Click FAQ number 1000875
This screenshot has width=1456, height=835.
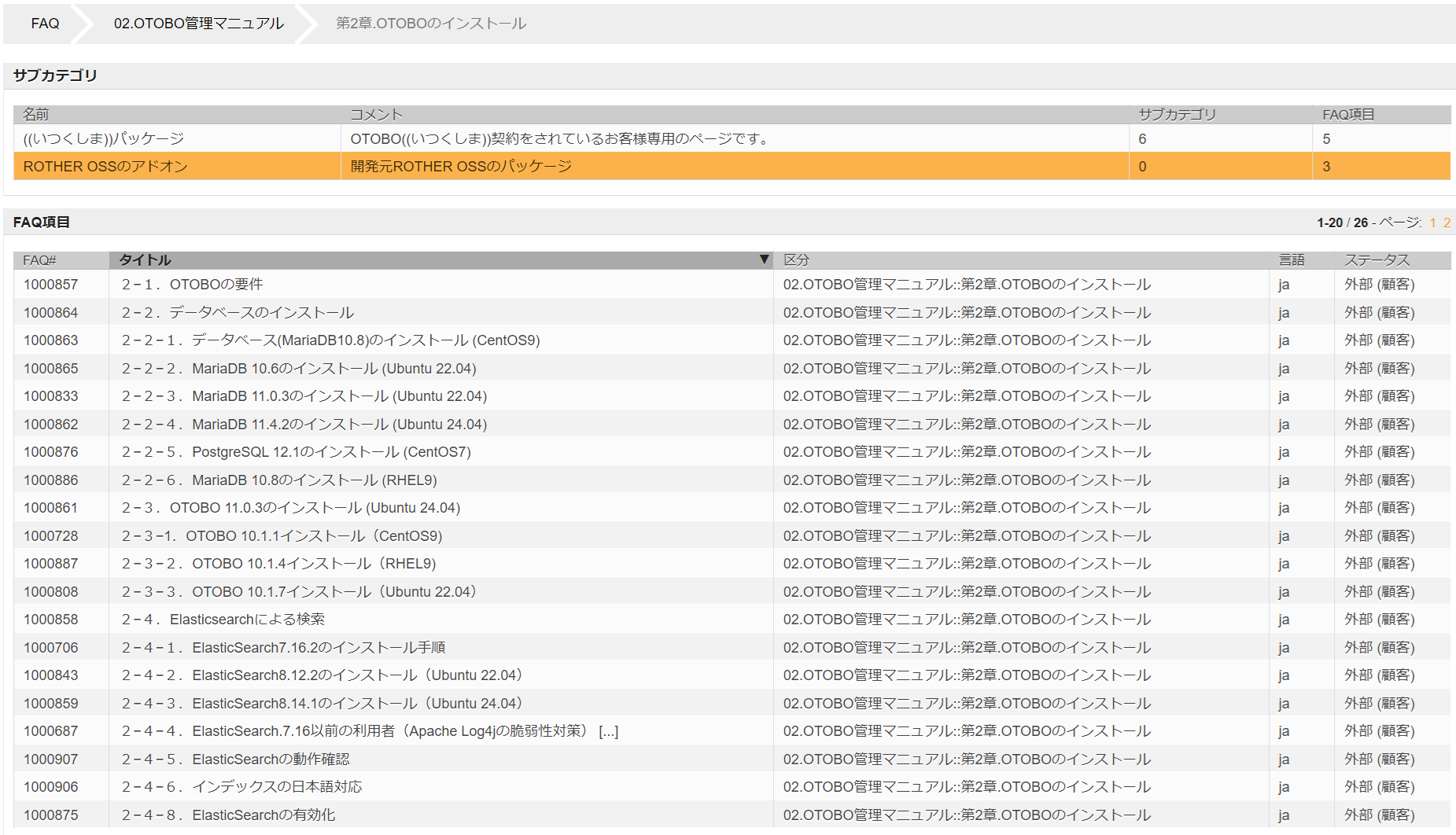click(51, 815)
